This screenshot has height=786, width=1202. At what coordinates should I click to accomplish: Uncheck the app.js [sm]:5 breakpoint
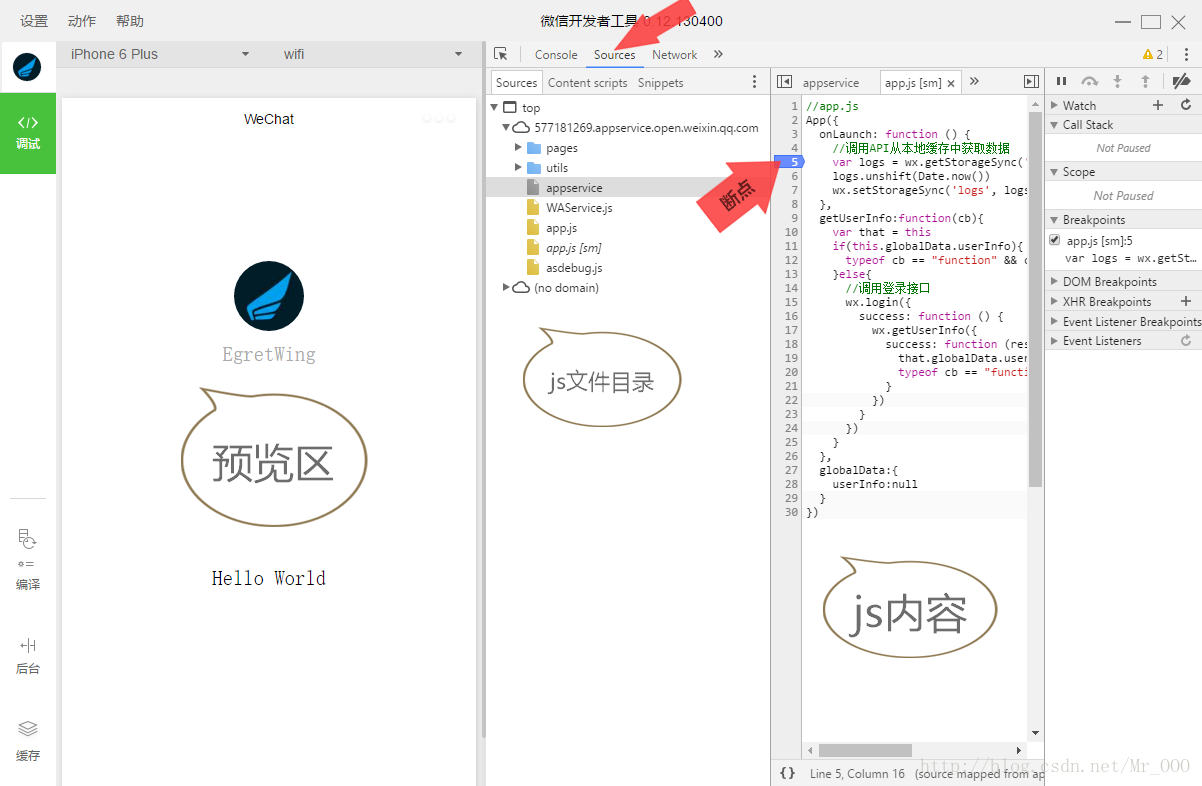(x=1054, y=240)
